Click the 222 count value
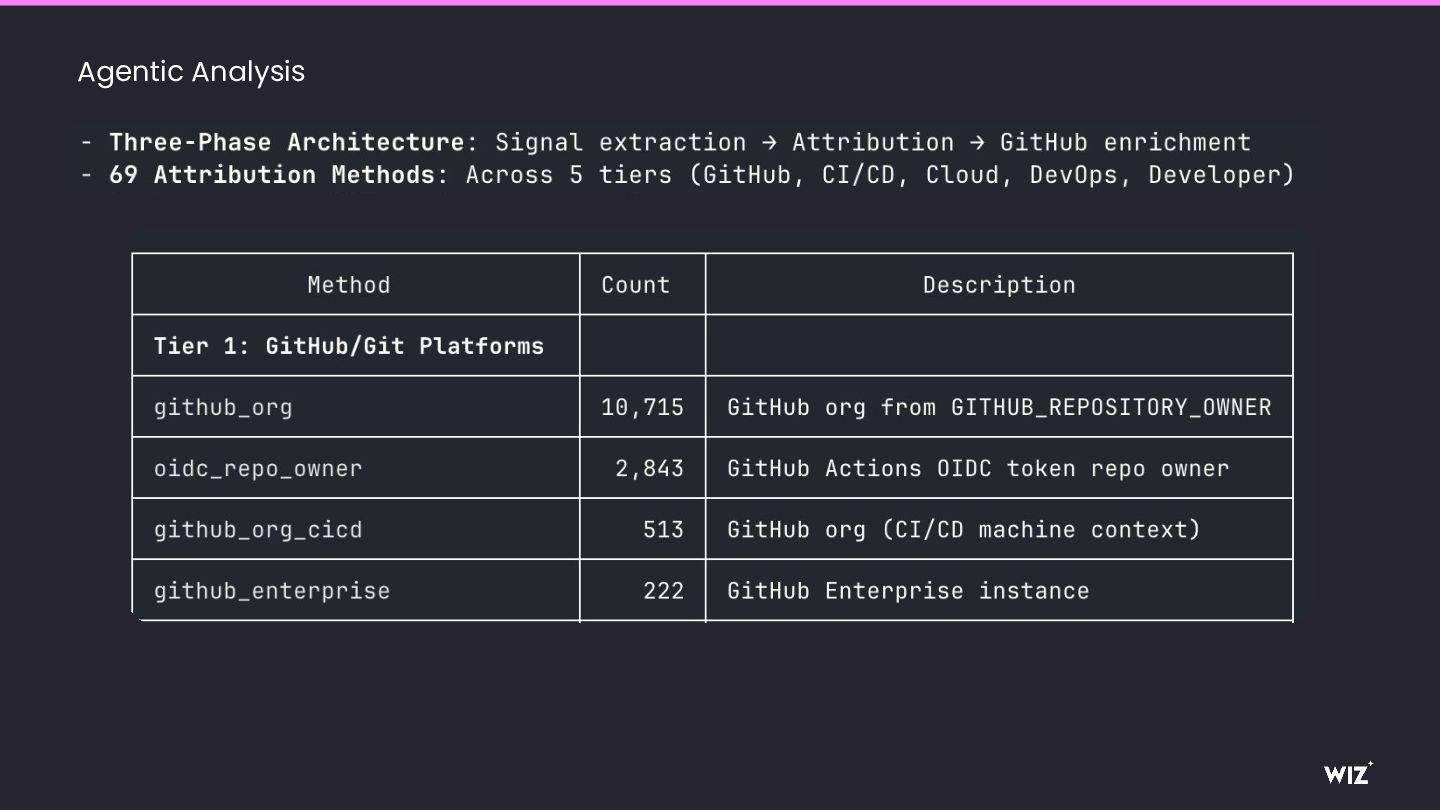1440x810 pixels. 663,590
